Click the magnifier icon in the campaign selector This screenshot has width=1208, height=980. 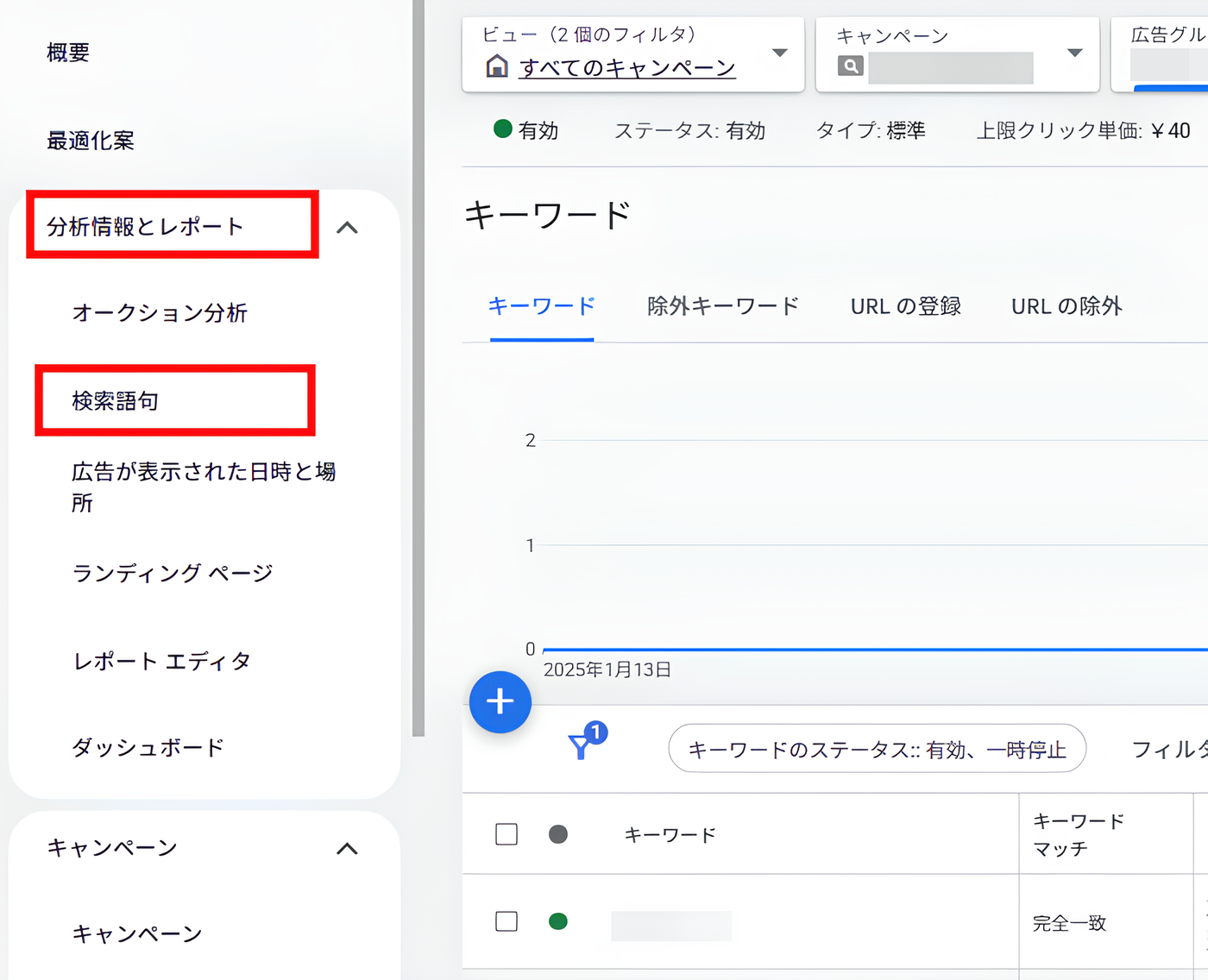849,66
